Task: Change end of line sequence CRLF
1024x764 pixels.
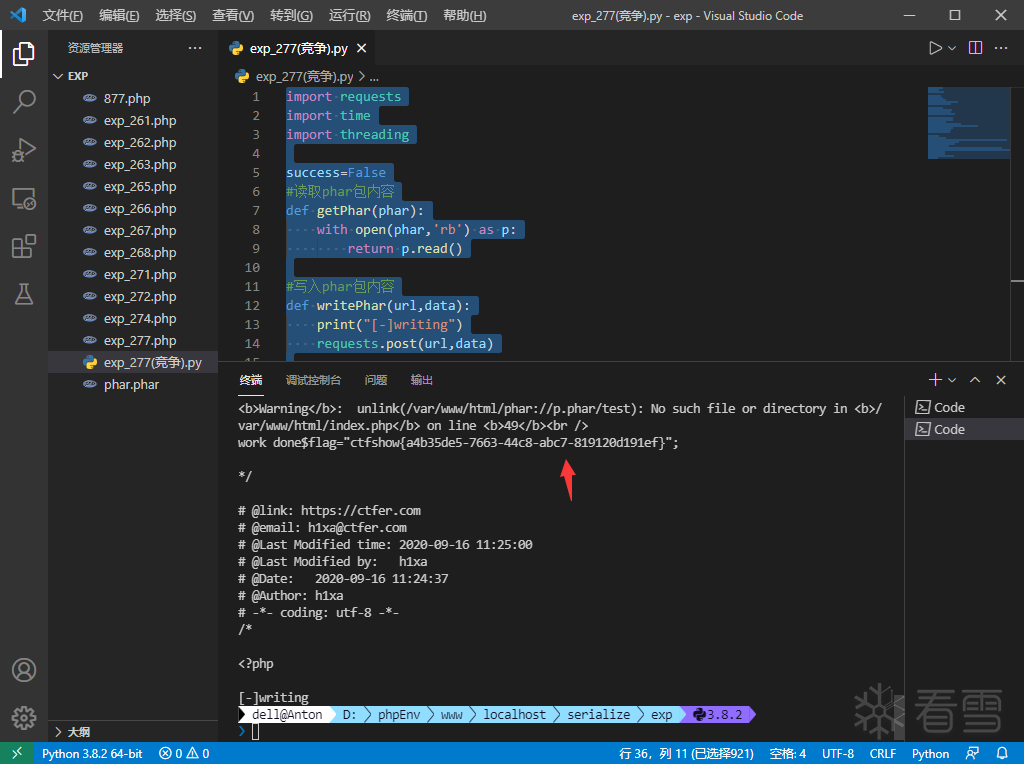Action: 883,754
